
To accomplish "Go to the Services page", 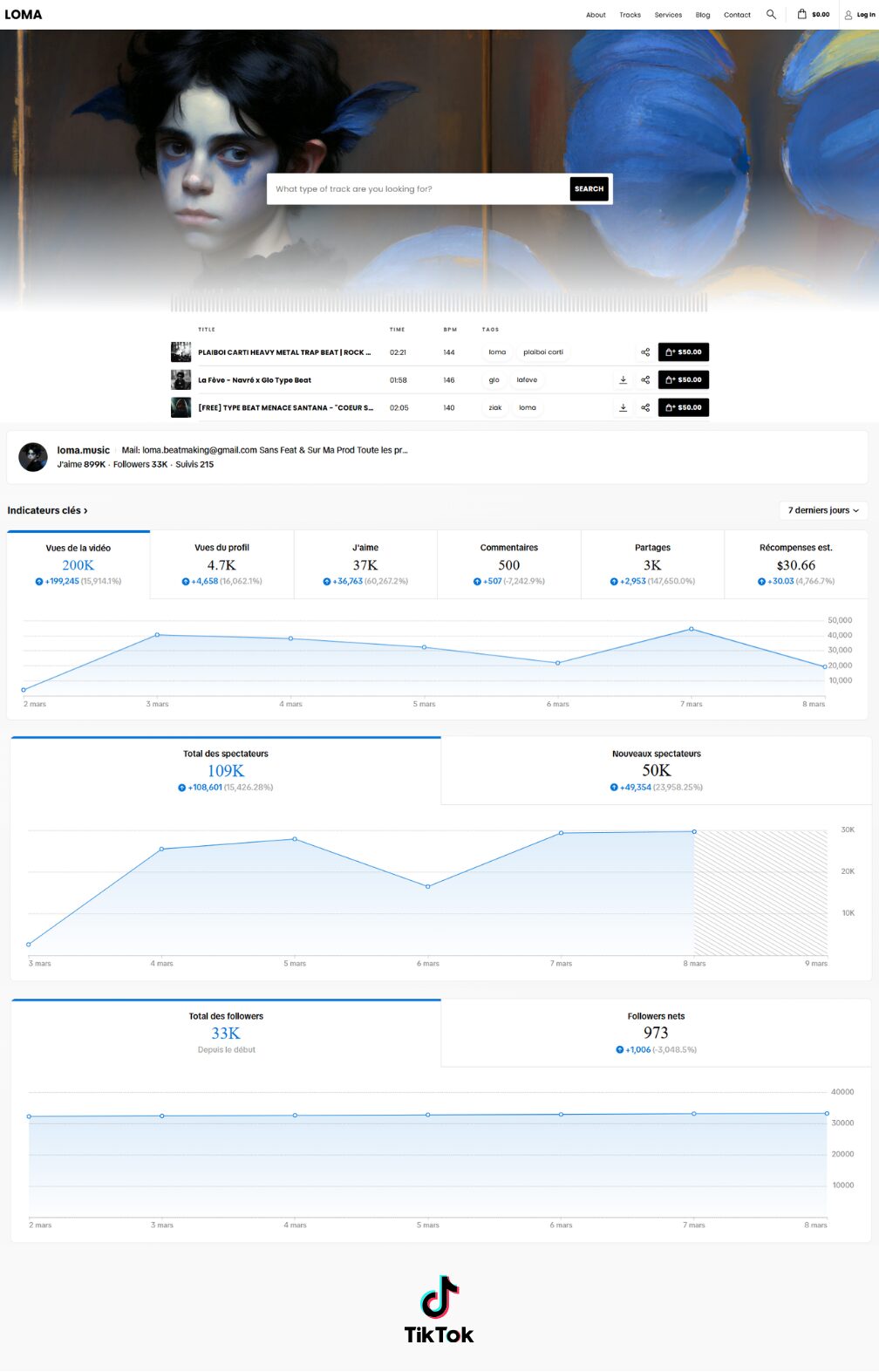I will (x=668, y=15).
